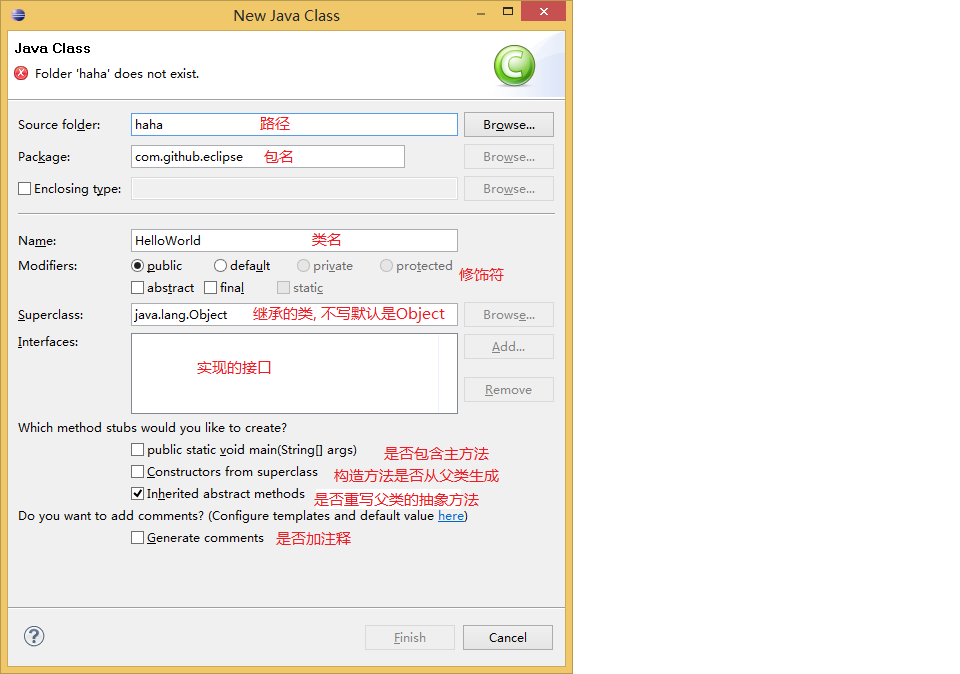Click the red error icon beside the message

(21, 73)
